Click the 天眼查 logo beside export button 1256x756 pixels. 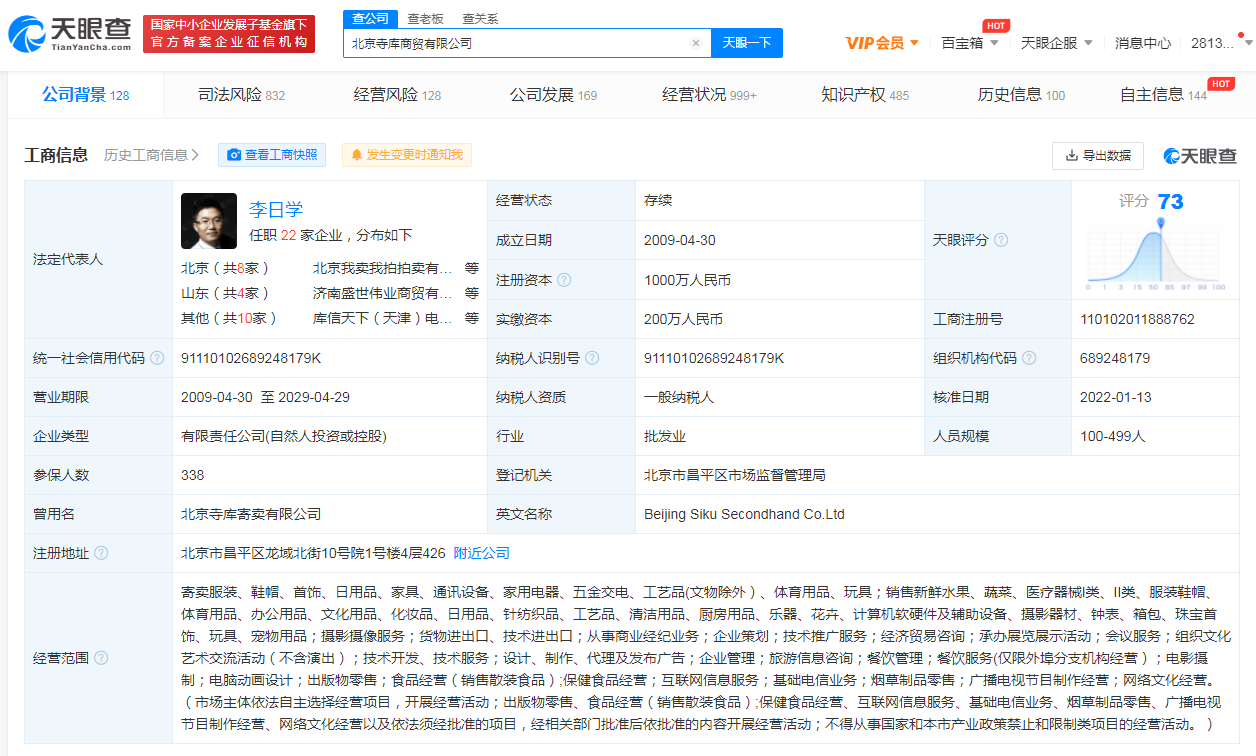tap(1200, 156)
